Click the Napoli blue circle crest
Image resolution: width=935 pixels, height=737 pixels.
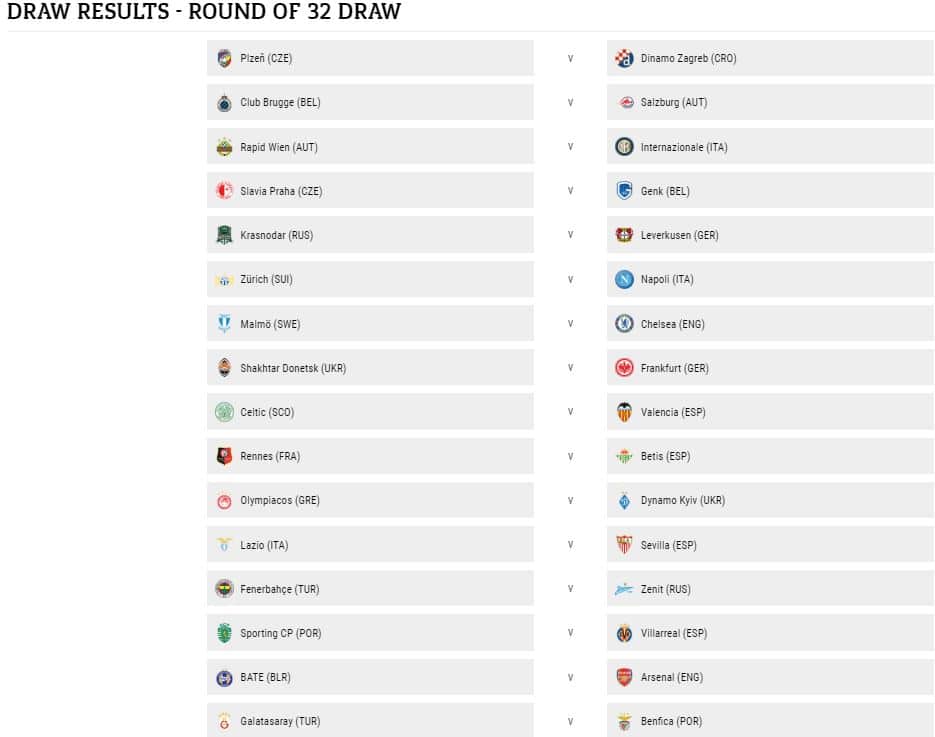pos(624,279)
